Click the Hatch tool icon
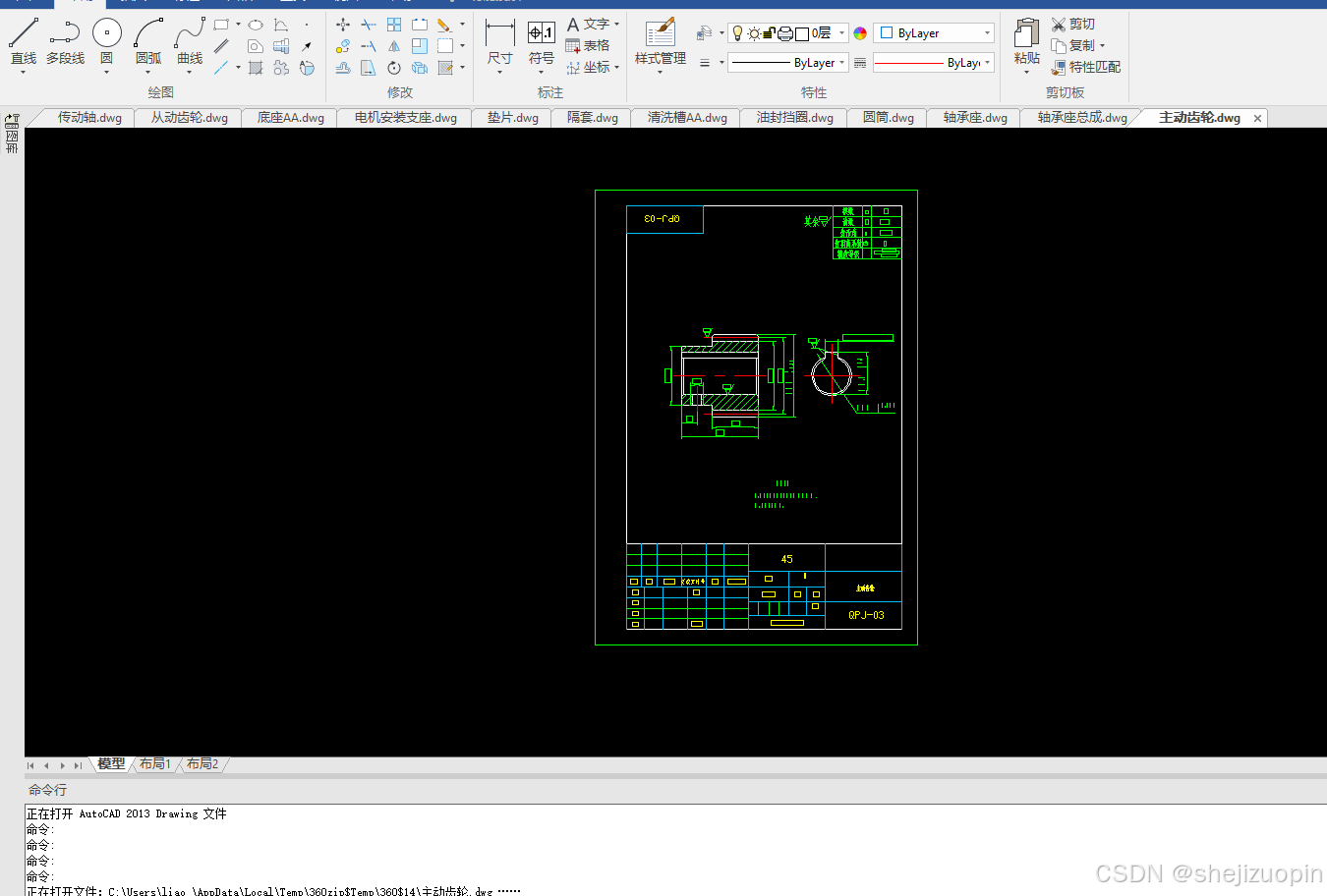This screenshot has width=1327, height=896. [256, 68]
